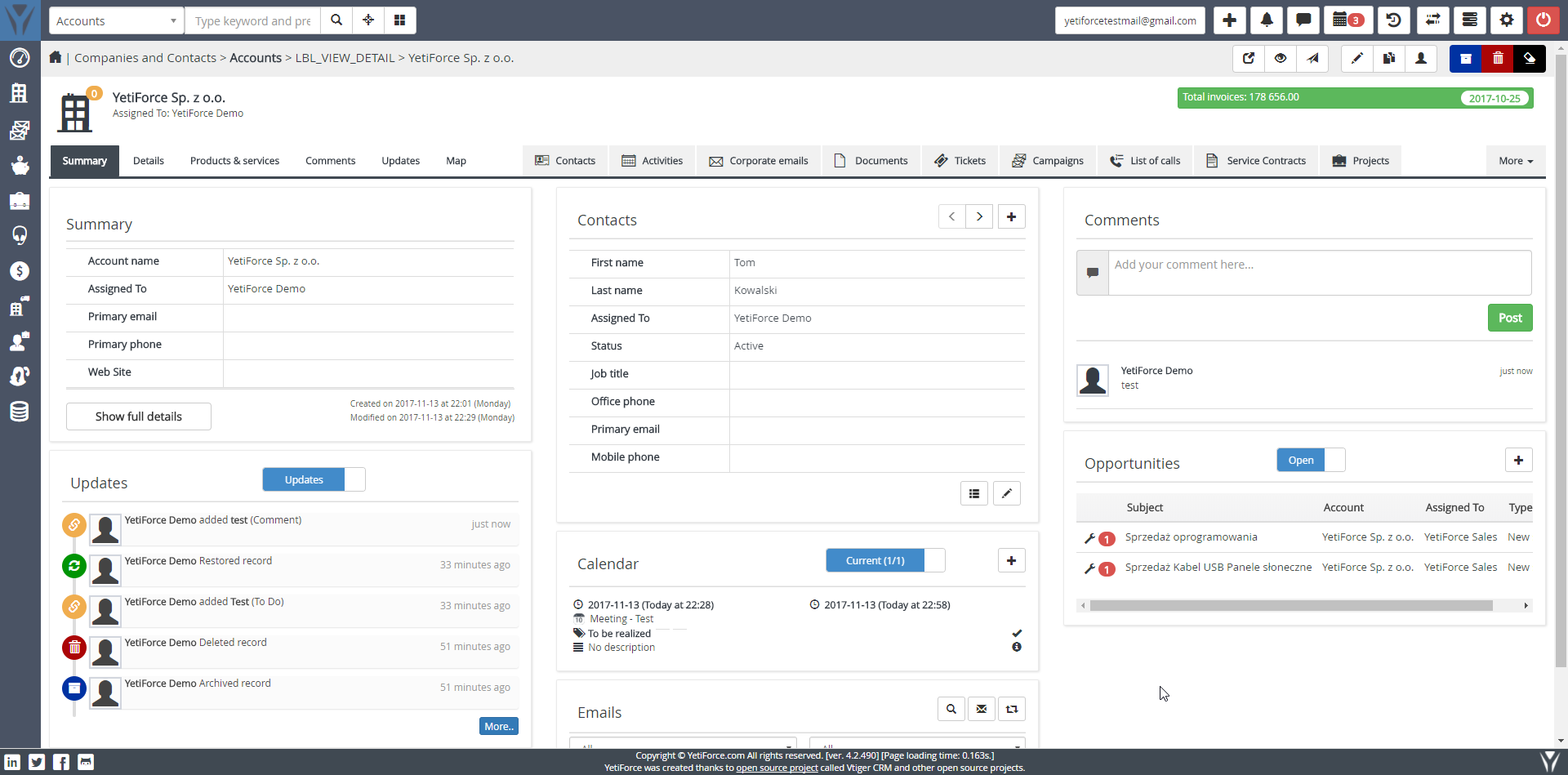1568x775 pixels.
Task: Add a new opportunity with plus button
Action: coord(1519,460)
